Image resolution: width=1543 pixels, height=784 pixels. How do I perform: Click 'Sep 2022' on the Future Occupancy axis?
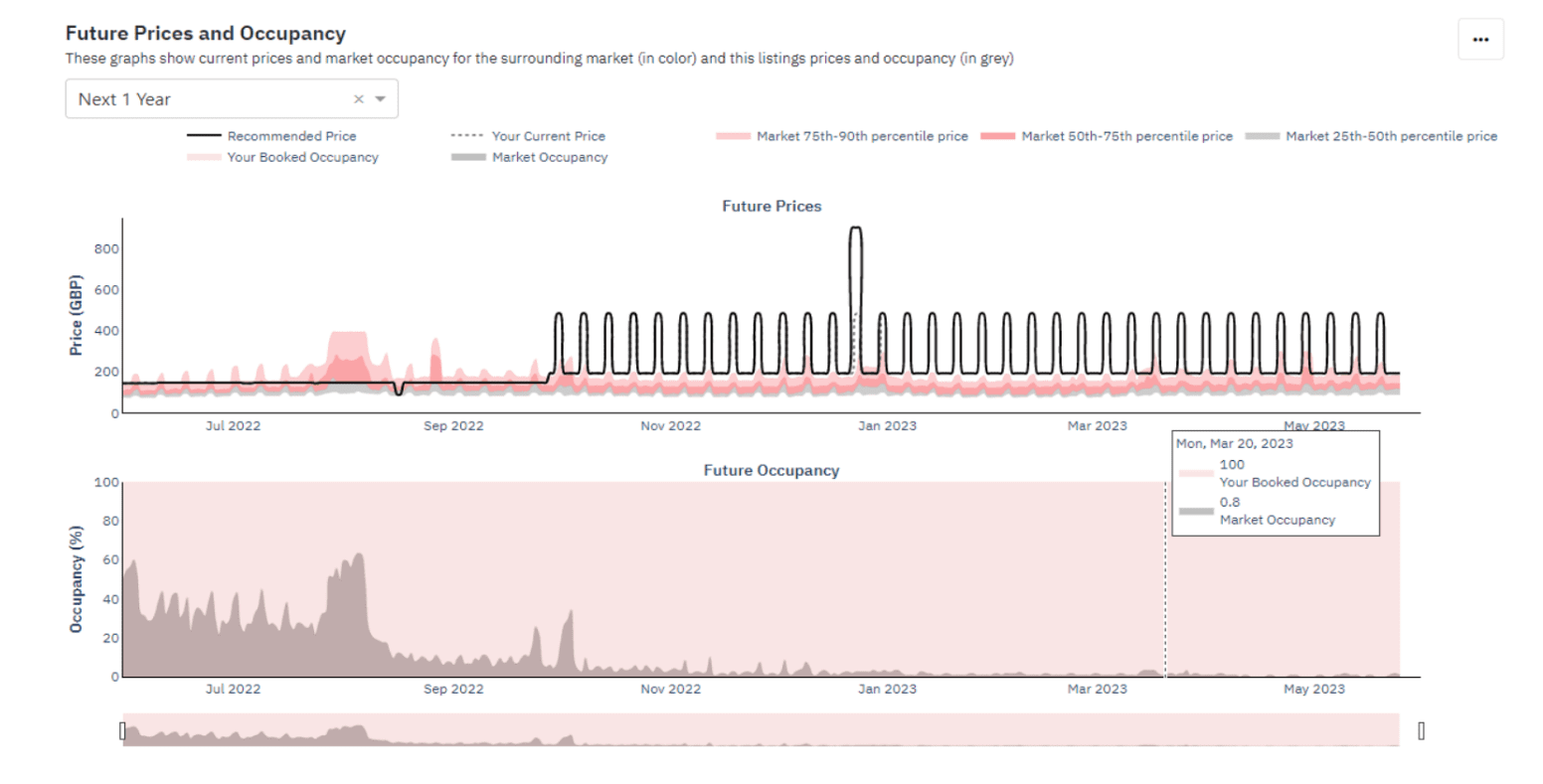[x=453, y=689]
